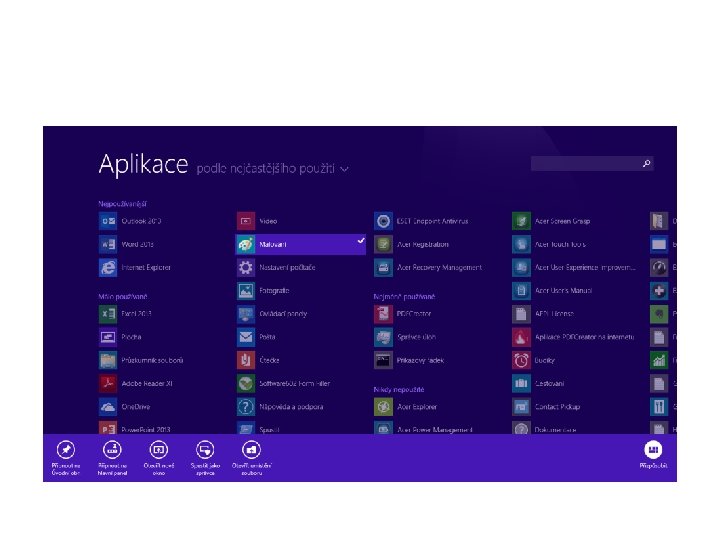Screen dimensions: 720x540
Task: Open Aplikace PDFCreator na internetu
Action: pyautogui.click(x=521, y=337)
